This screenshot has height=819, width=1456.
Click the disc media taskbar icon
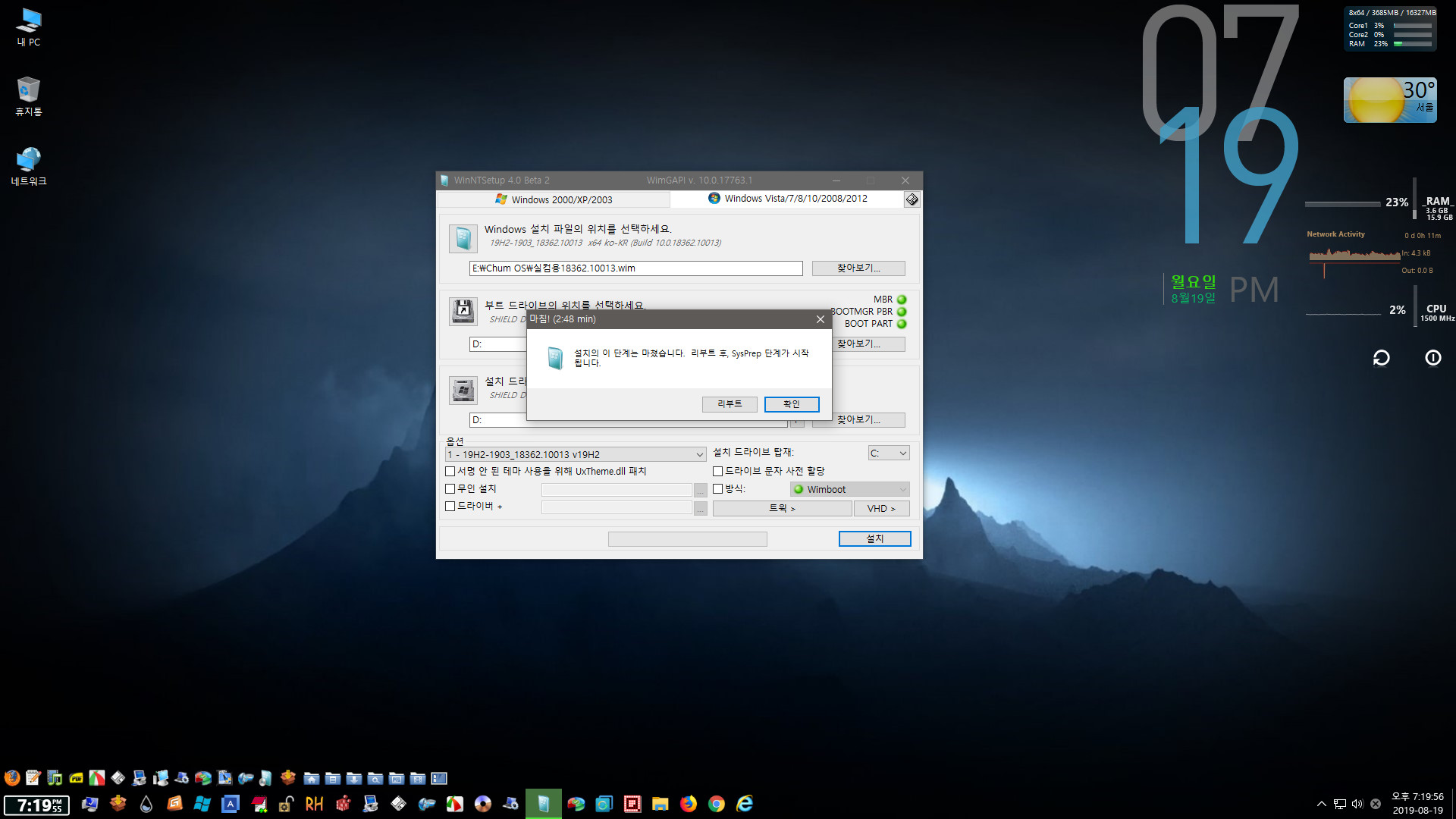(483, 804)
